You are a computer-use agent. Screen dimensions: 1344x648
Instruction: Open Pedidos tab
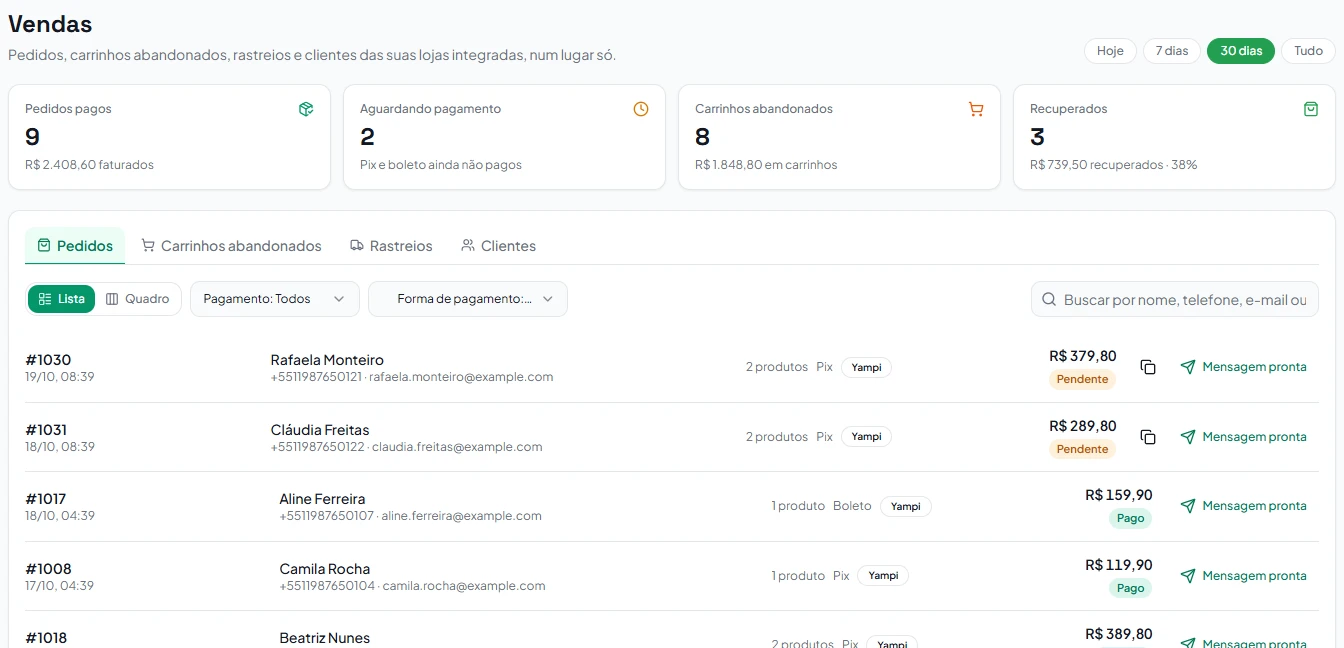pyautogui.click(x=75, y=245)
